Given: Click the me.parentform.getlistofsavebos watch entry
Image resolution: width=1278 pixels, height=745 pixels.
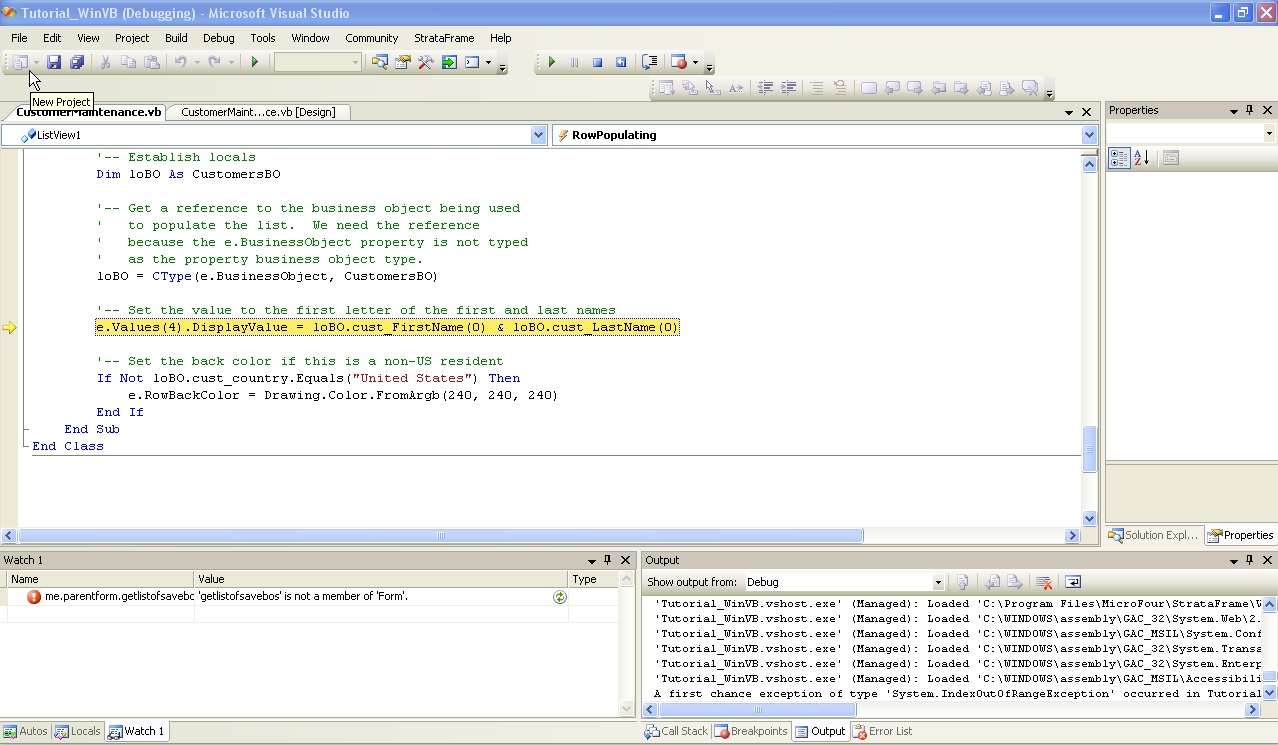Looking at the screenshot, I should click(x=110, y=597).
